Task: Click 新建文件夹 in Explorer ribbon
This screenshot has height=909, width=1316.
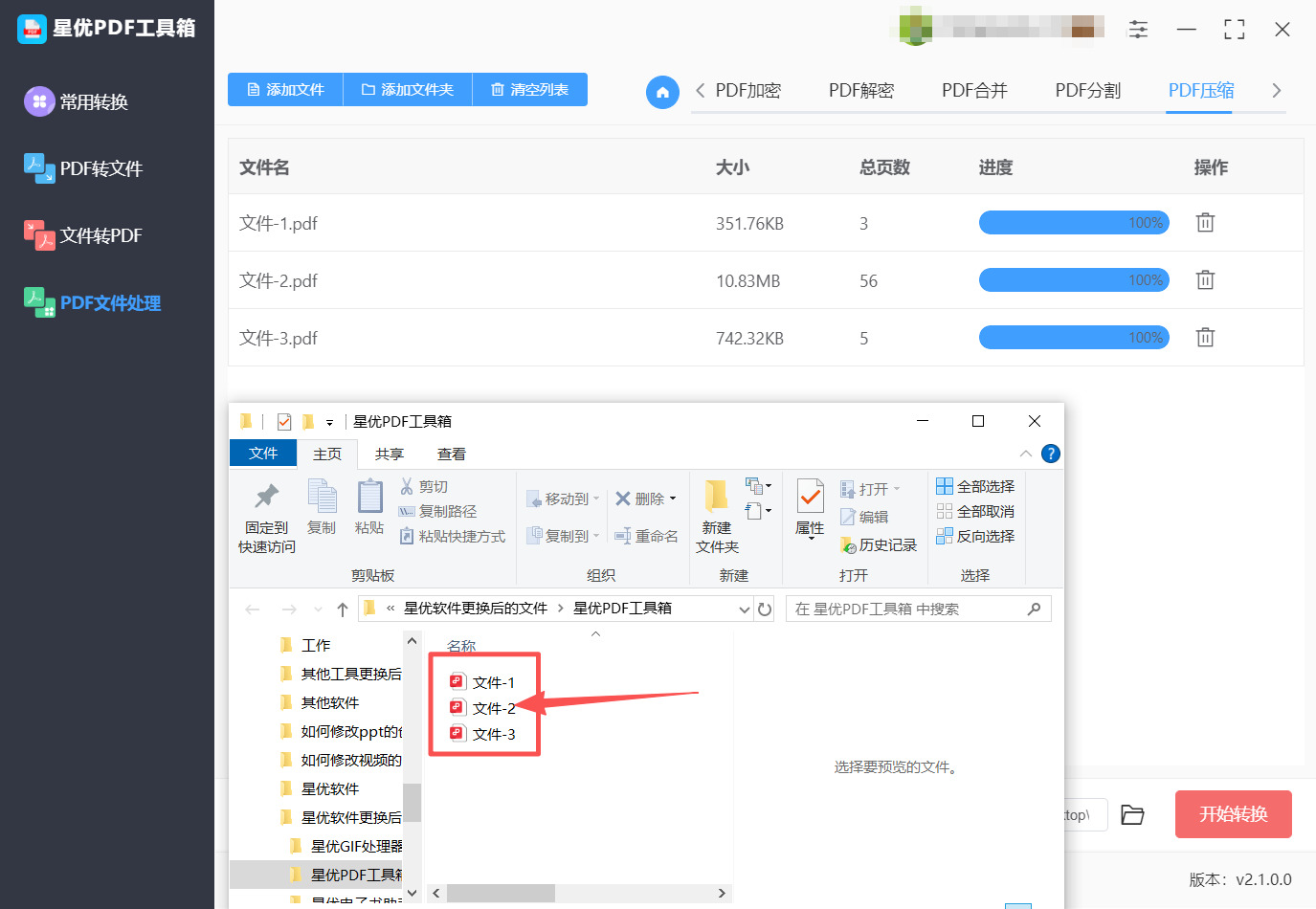Action: click(x=717, y=517)
